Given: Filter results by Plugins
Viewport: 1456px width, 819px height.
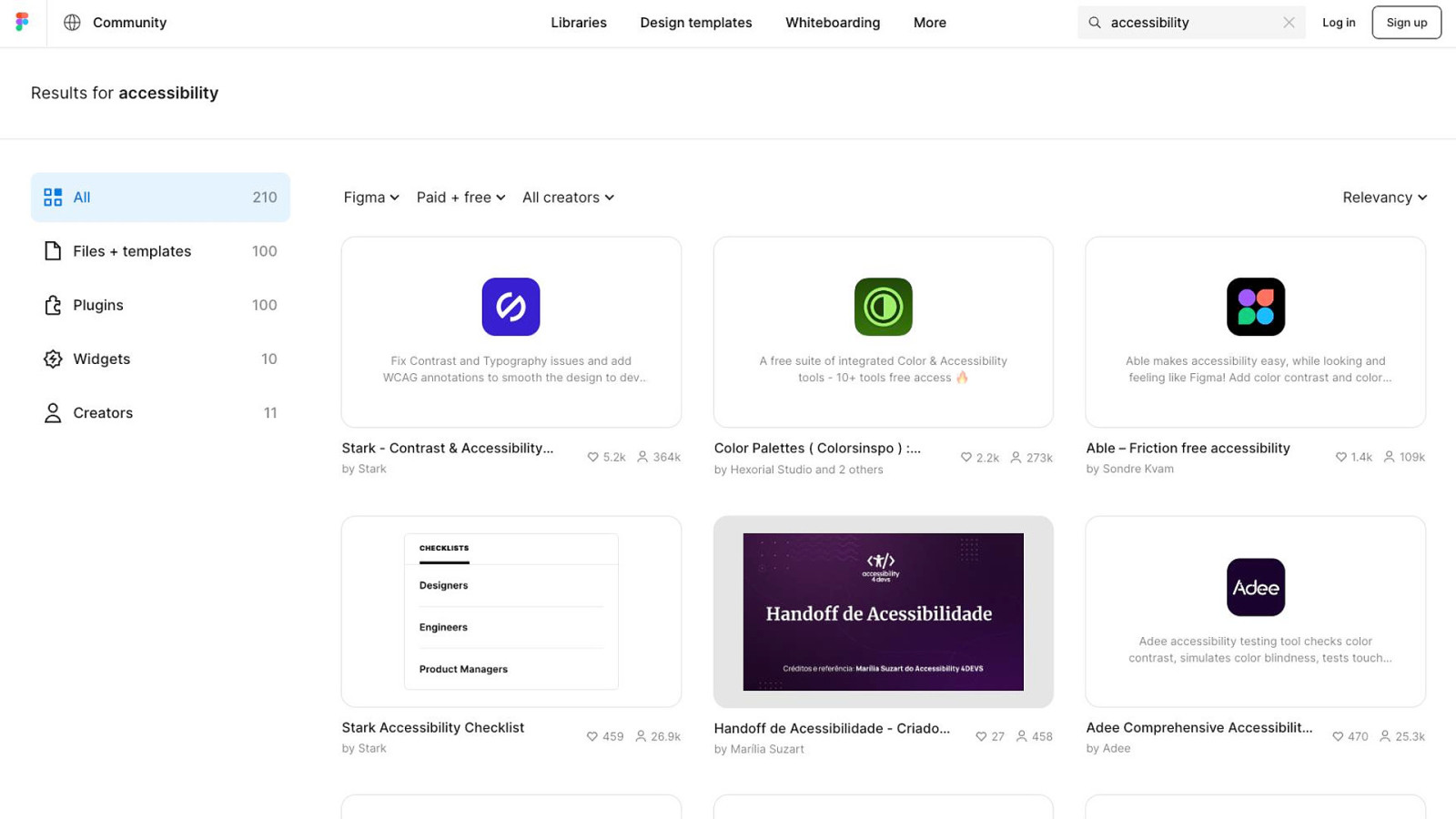Looking at the screenshot, I should pyautogui.click(x=160, y=305).
